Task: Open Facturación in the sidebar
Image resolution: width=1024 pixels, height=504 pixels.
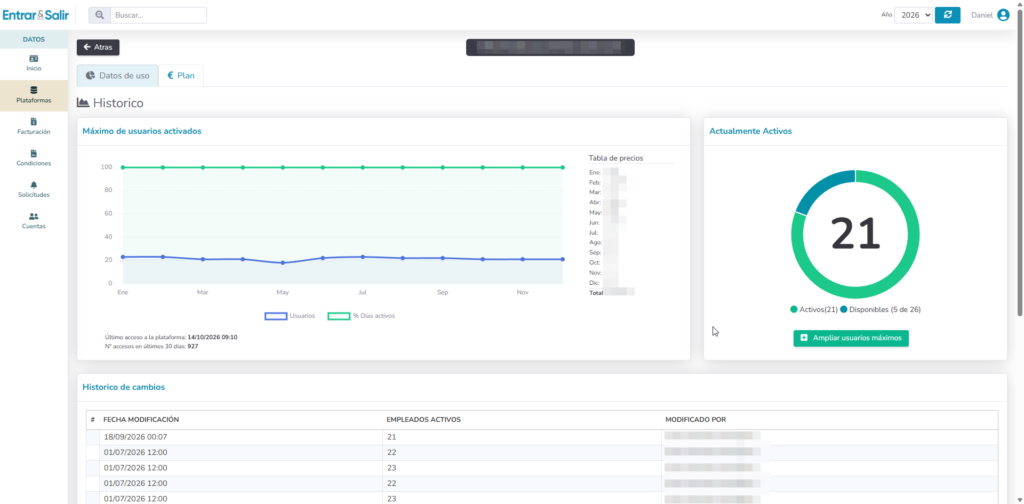Action: pyautogui.click(x=34, y=127)
